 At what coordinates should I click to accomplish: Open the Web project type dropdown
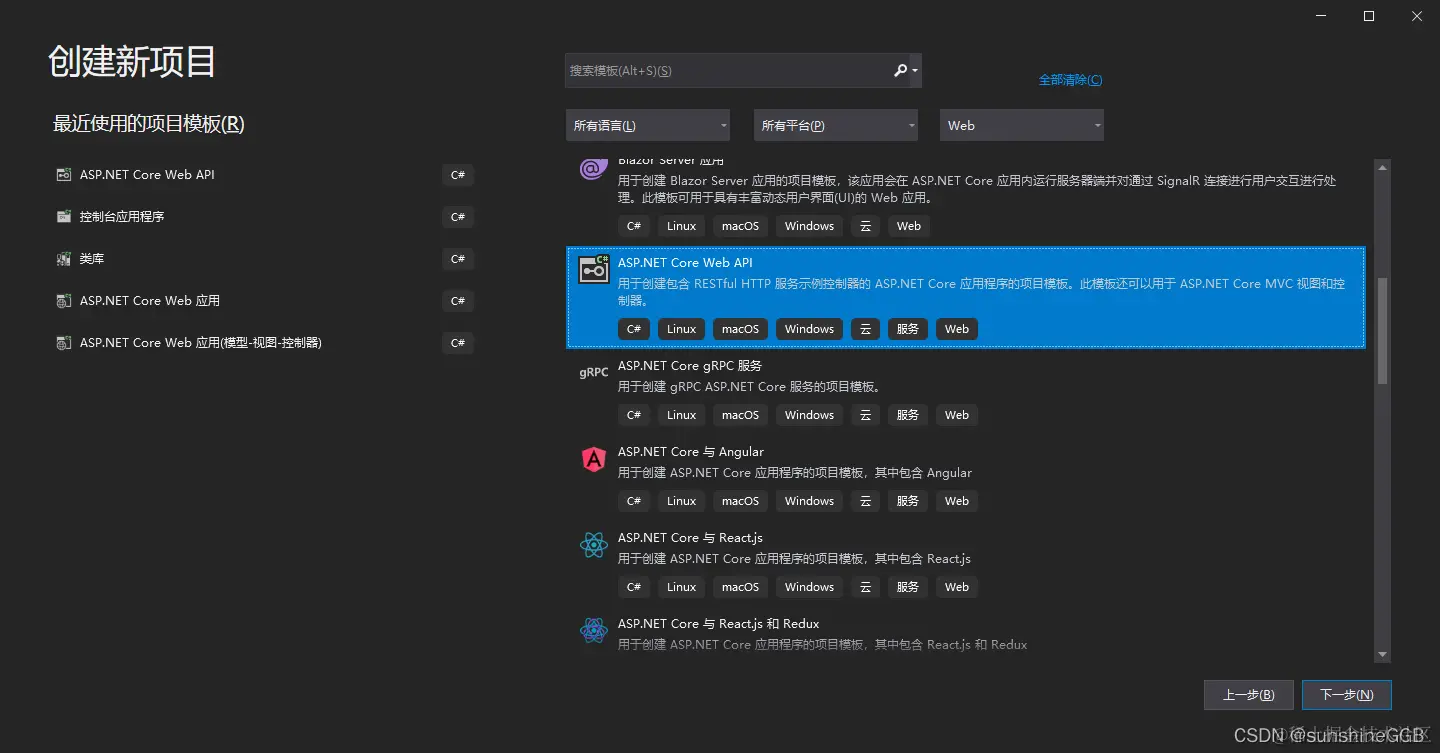click(1022, 125)
